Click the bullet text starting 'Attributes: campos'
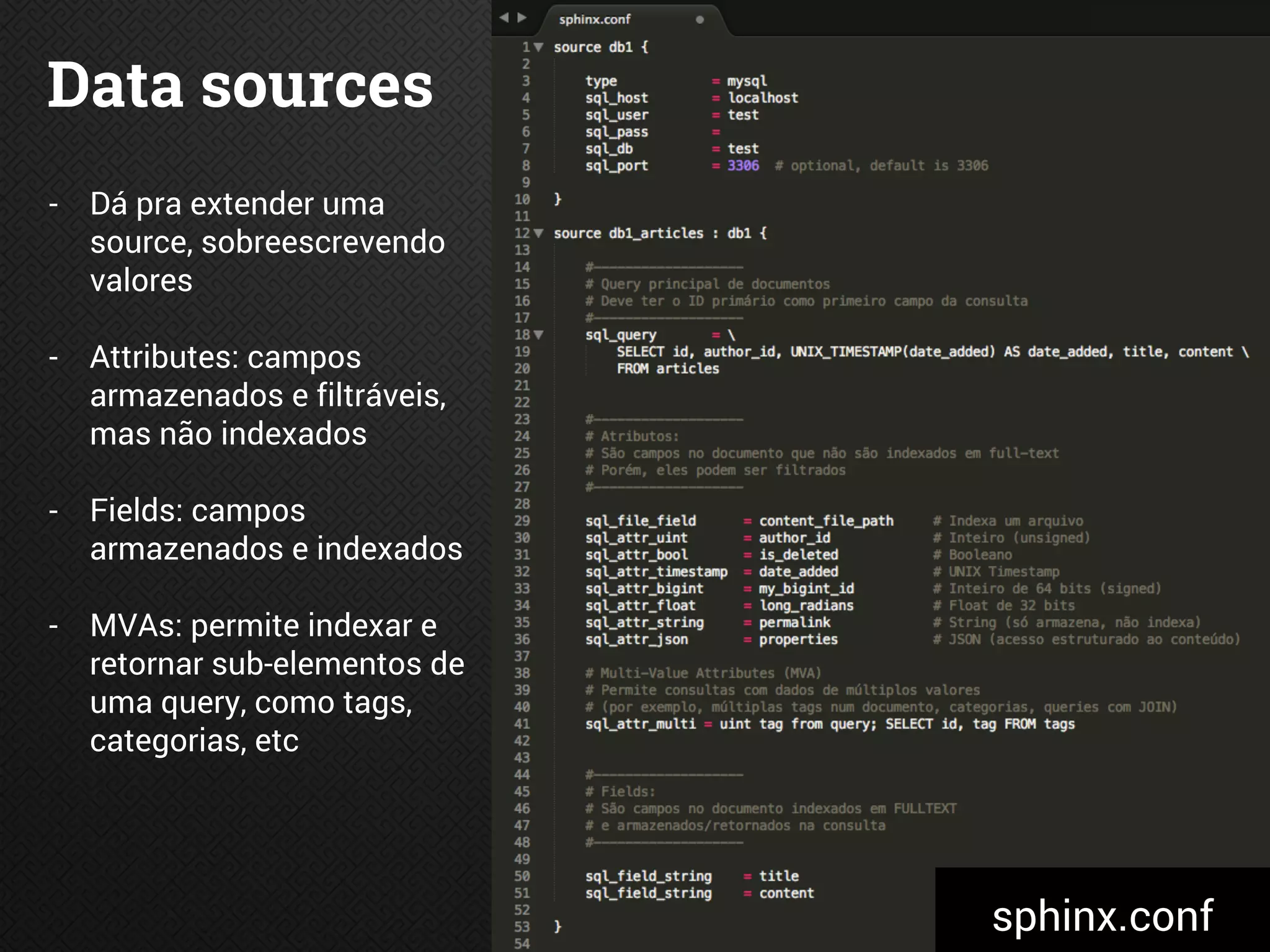 click(268, 395)
